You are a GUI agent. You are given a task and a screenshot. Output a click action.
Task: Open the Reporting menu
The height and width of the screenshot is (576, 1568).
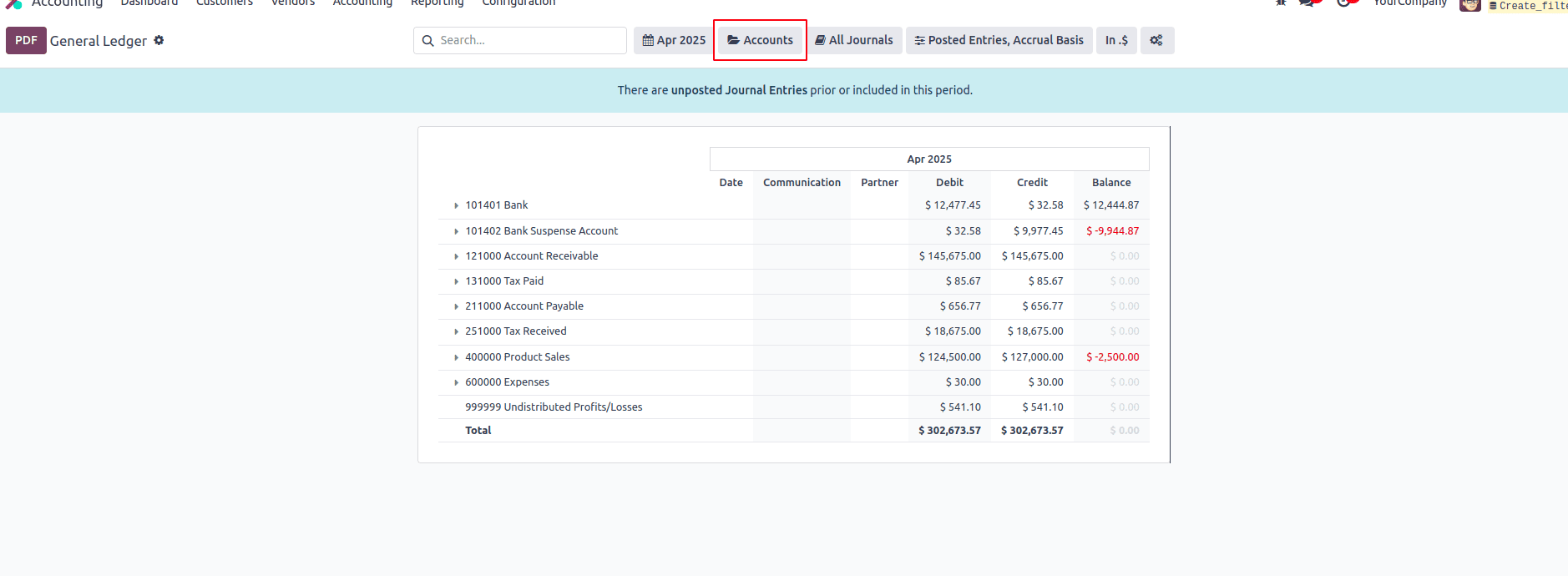(438, 3)
